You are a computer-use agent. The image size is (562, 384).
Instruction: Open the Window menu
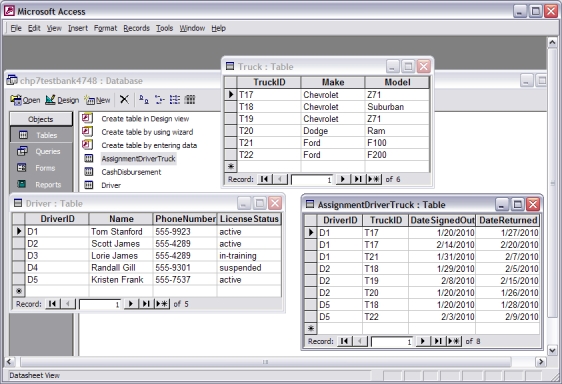(x=192, y=28)
